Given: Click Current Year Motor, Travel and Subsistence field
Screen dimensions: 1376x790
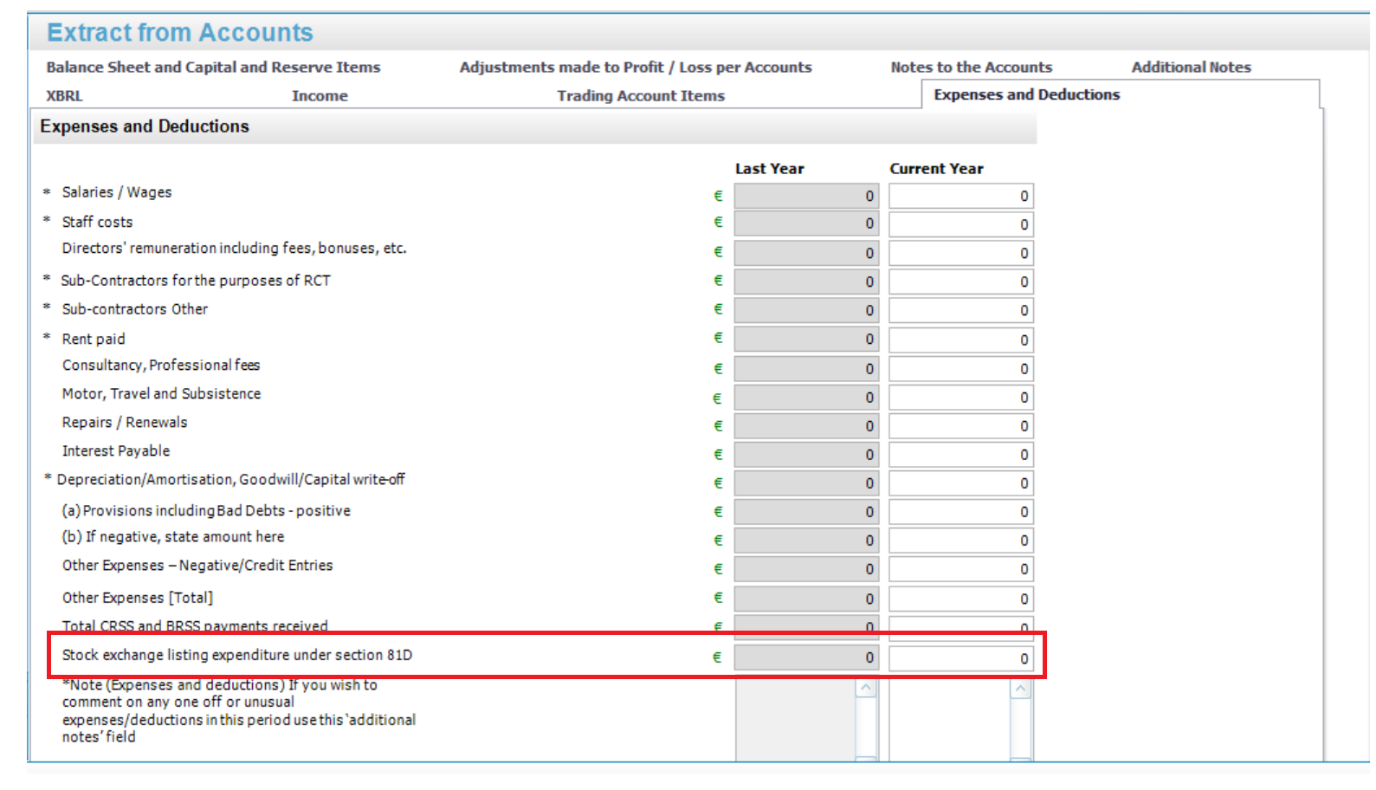Looking at the screenshot, I should (961, 397).
